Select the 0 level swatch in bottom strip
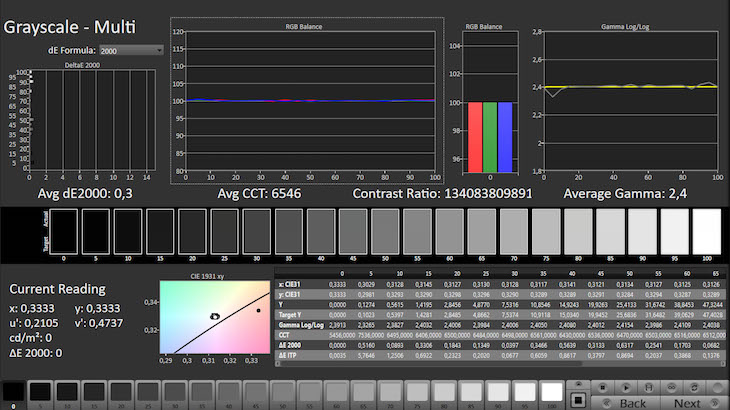Viewport: 730px width, 410px height. 13,392
